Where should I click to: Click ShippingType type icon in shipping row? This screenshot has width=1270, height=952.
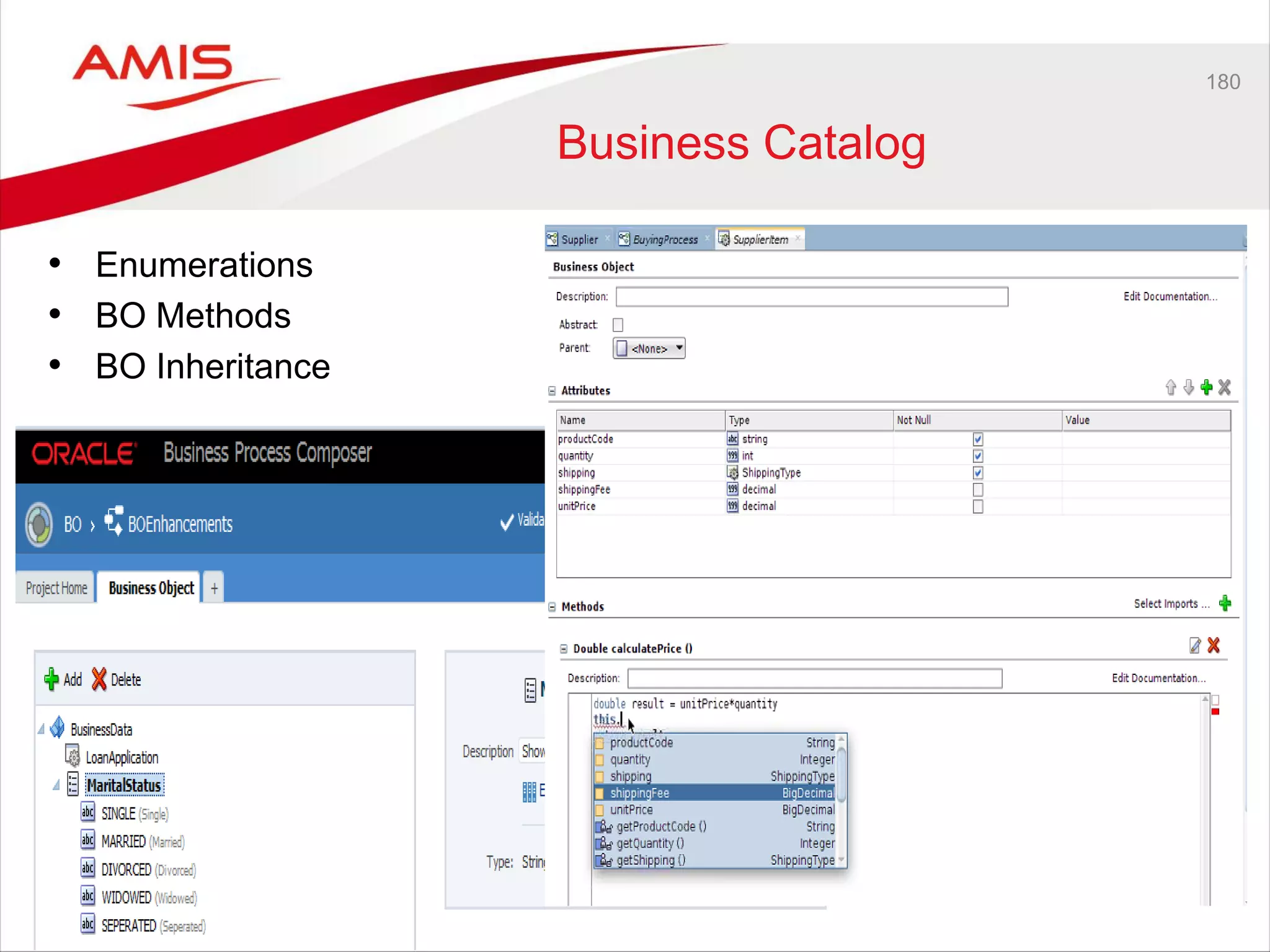[732, 472]
